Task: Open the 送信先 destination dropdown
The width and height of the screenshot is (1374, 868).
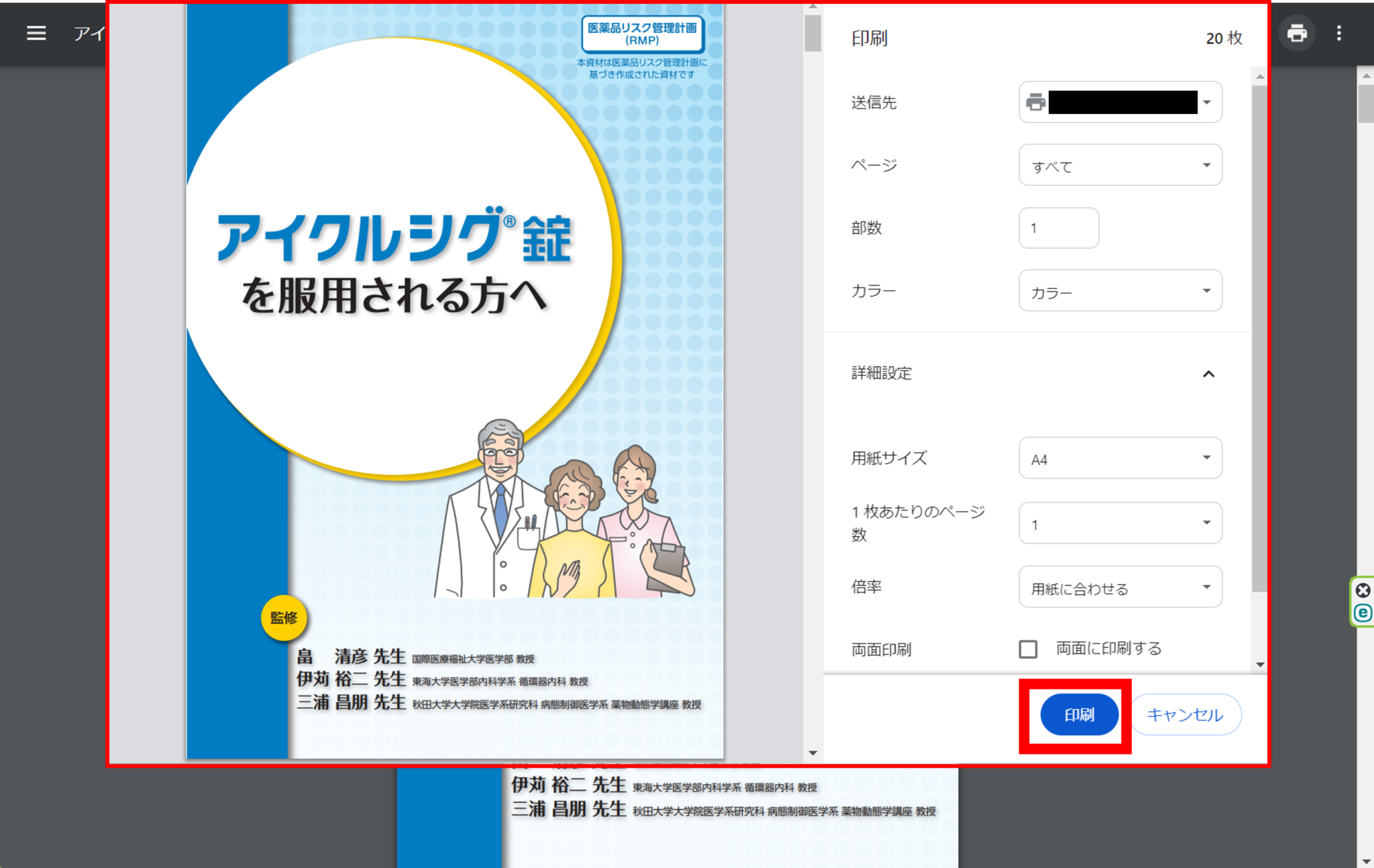Action: pyautogui.click(x=1120, y=102)
